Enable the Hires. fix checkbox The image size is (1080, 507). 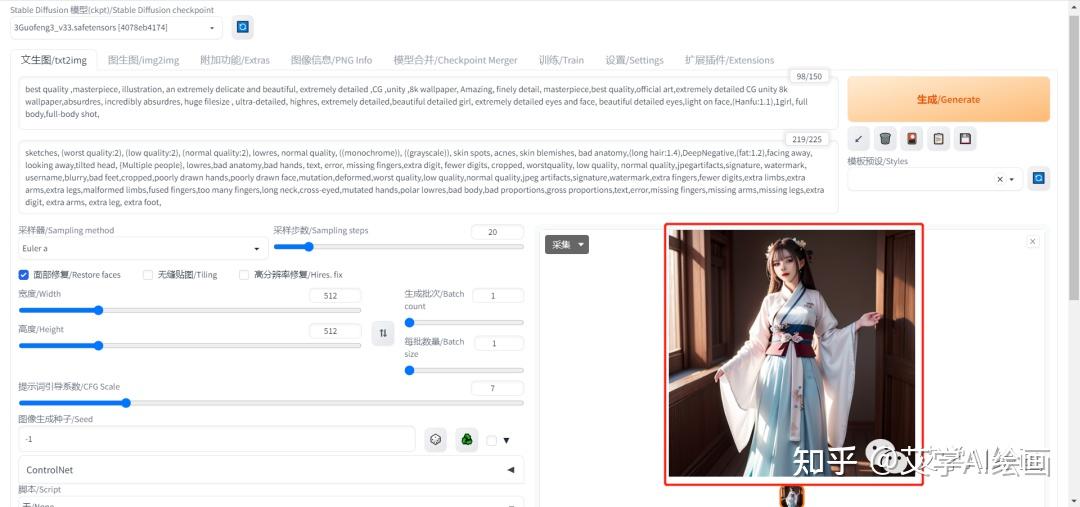[x=244, y=275]
